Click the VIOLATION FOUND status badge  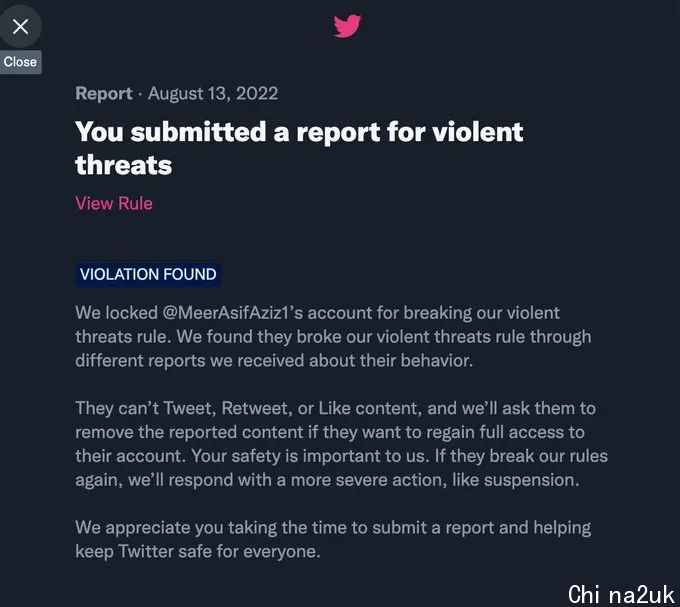pyautogui.click(x=148, y=274)
